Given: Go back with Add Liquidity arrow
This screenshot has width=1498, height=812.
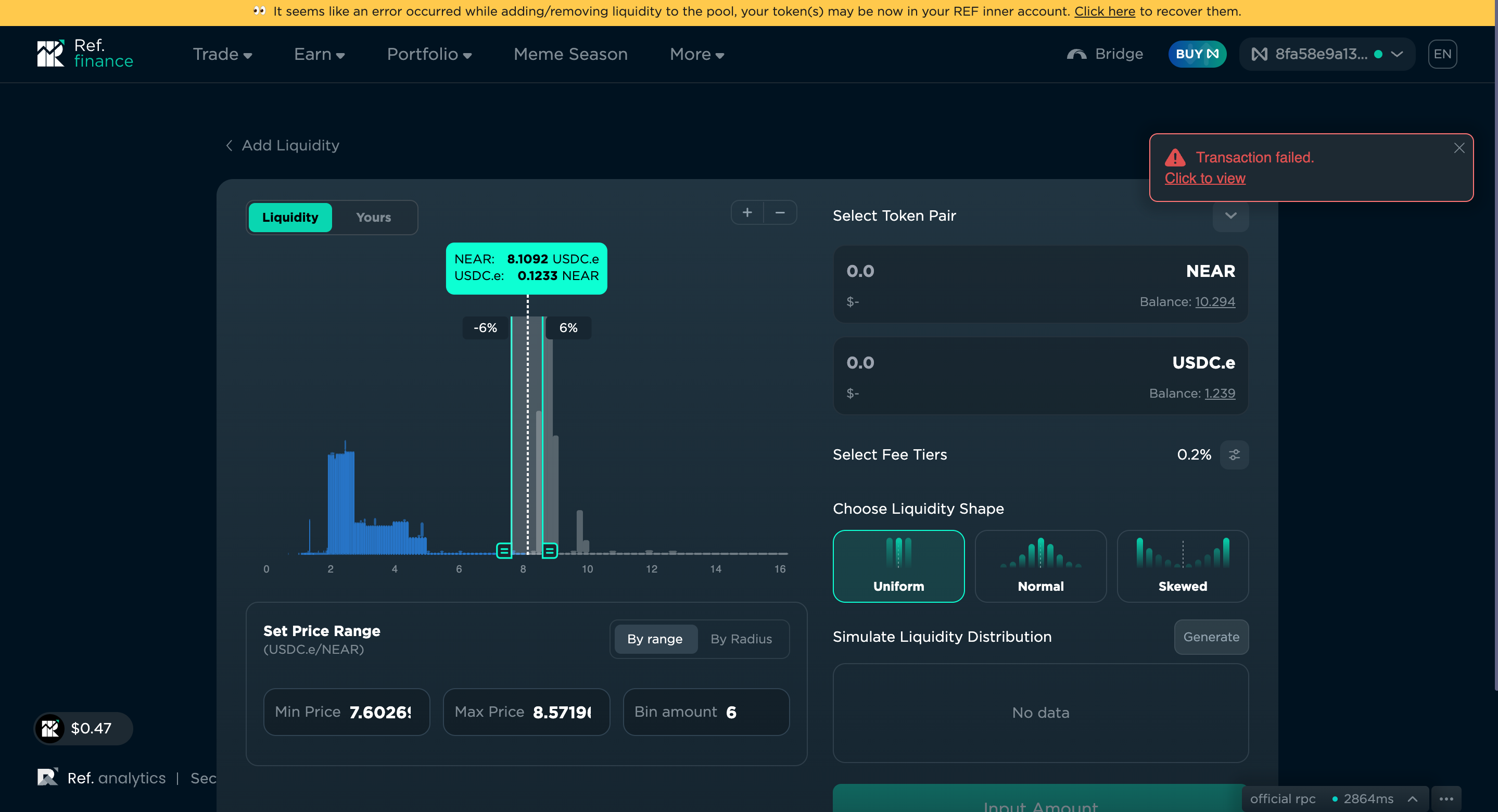Looking at the screenshot, I should (x=229, y=145).
